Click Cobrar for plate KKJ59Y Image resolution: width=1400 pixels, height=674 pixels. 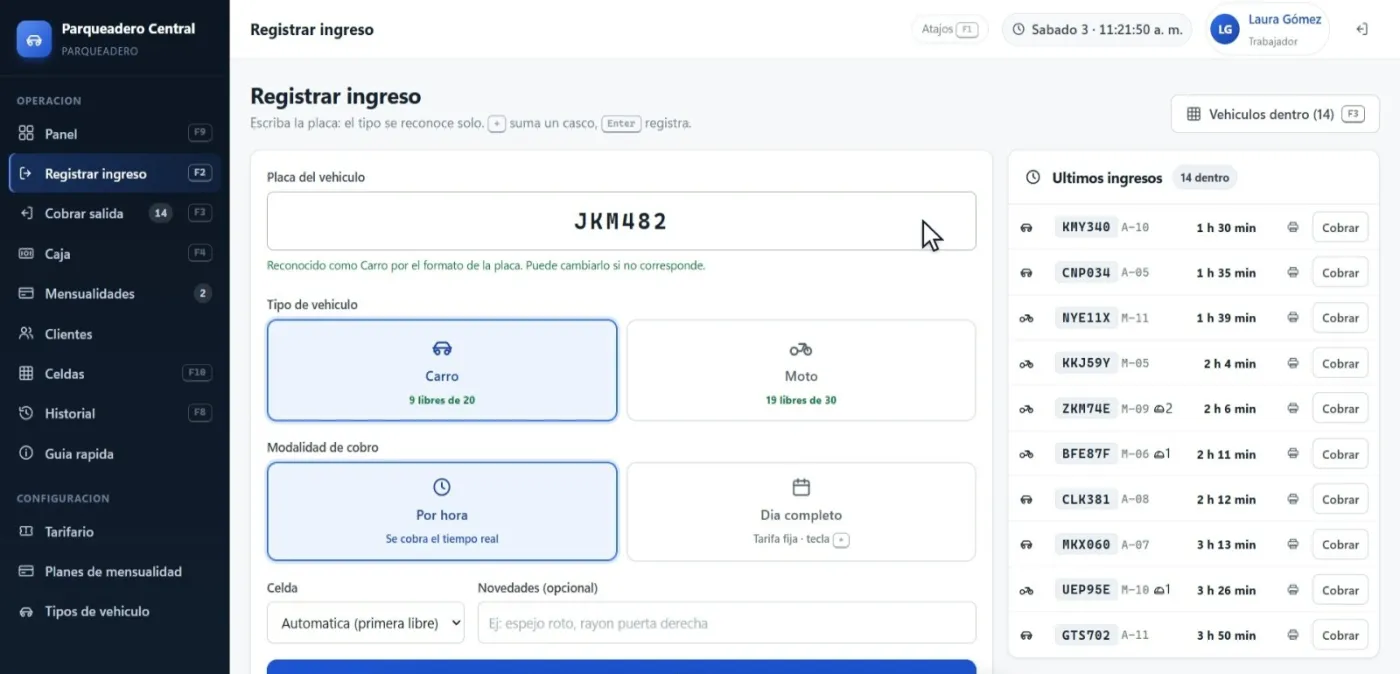[1340, 363]
